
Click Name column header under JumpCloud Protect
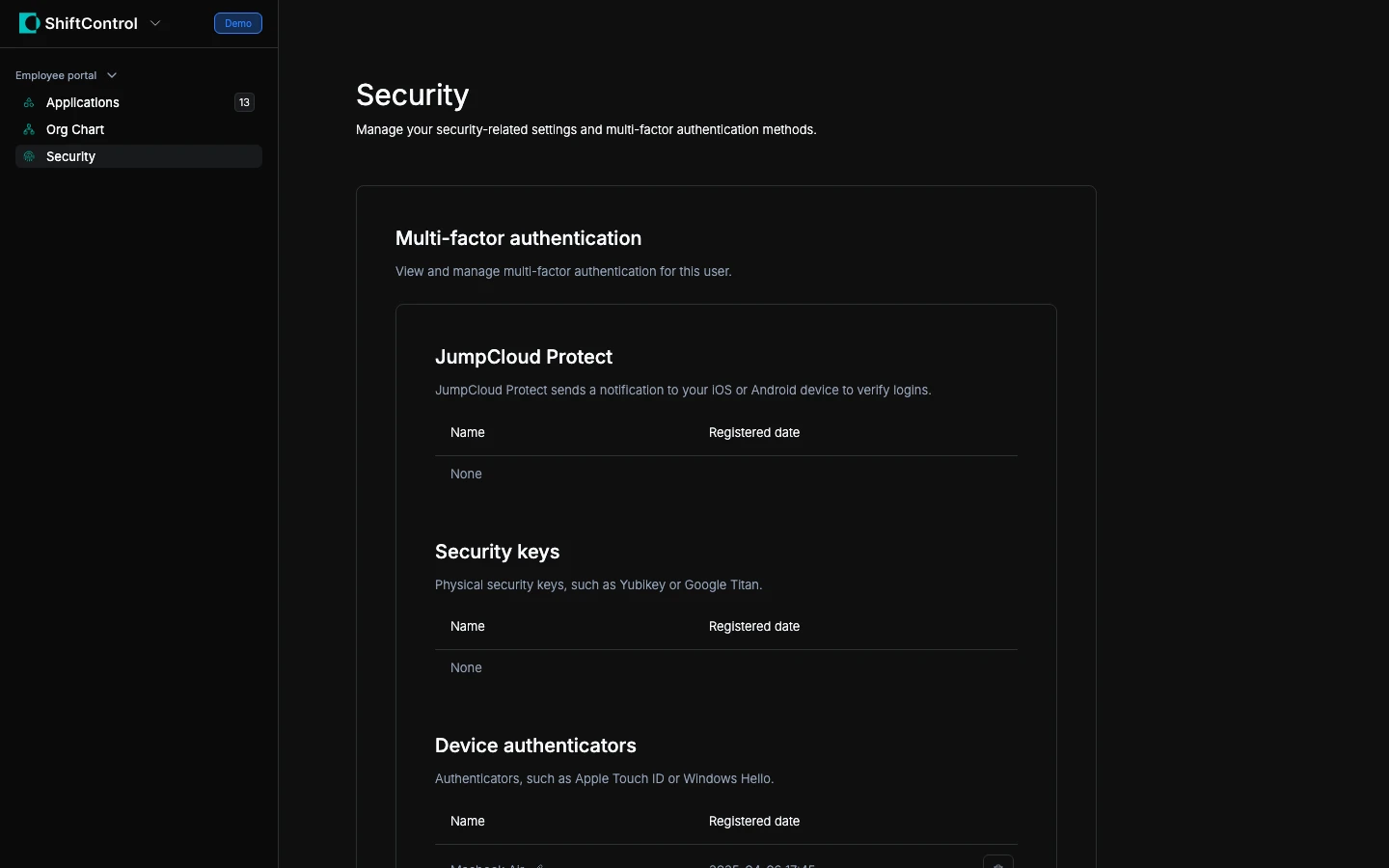pyautogui.click(x=468, y=433)
